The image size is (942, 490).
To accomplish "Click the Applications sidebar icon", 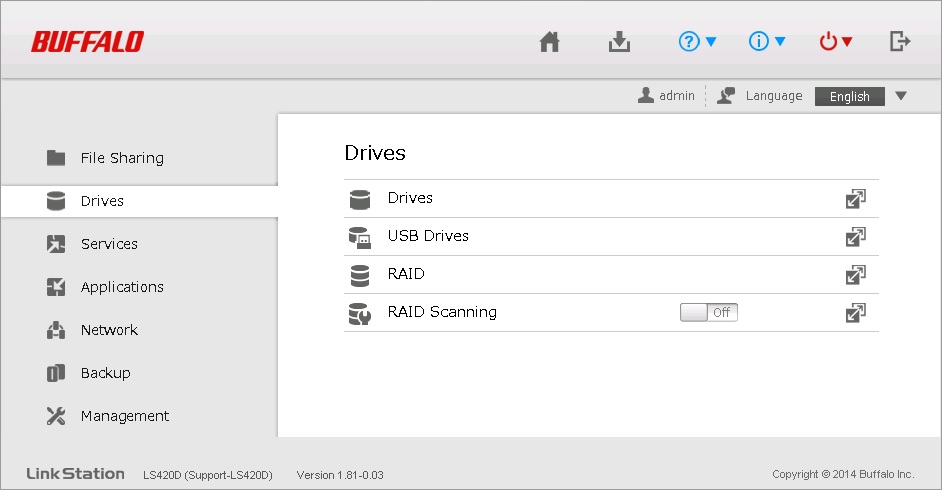I will point(56,287).
